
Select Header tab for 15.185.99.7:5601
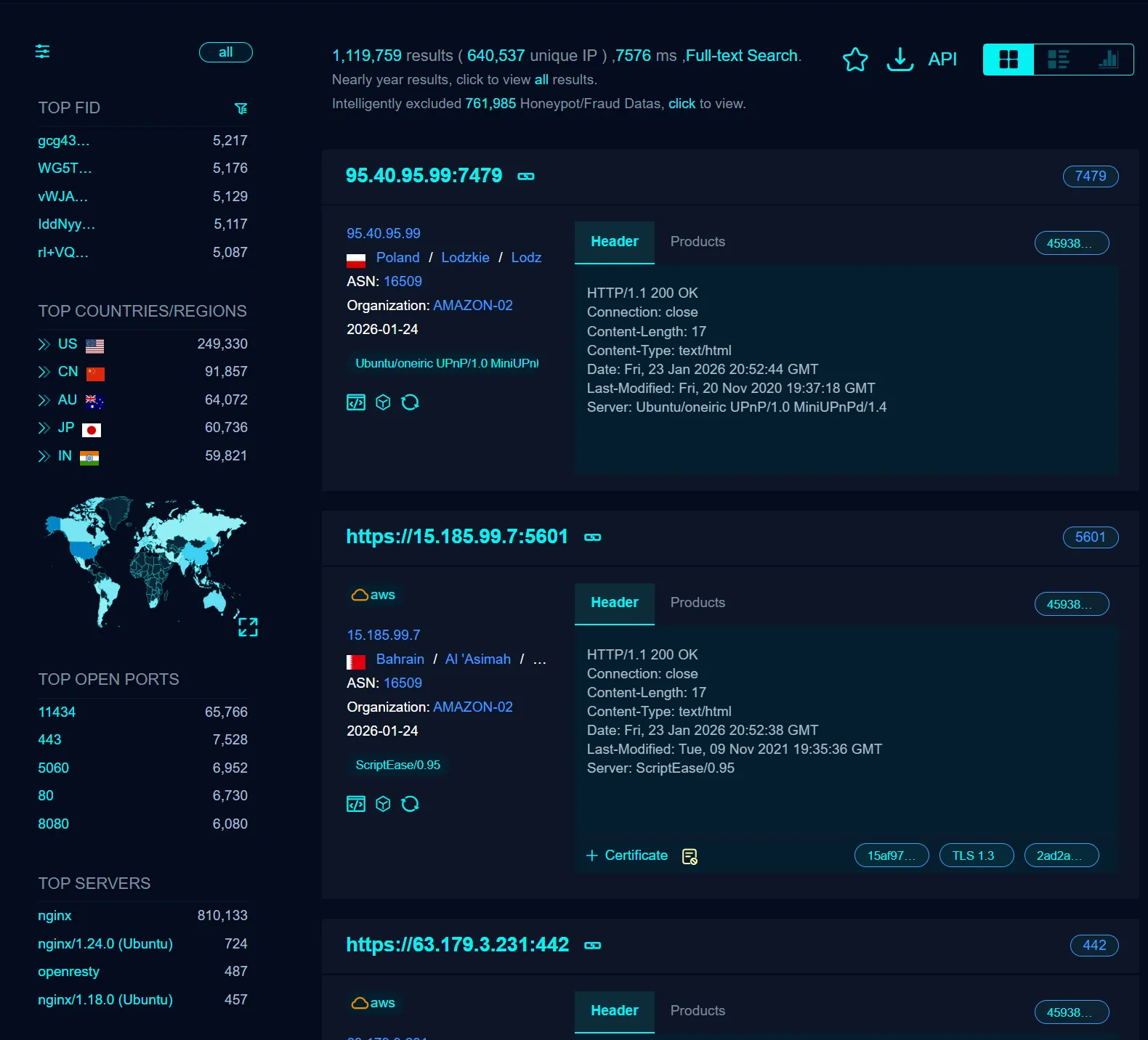[615, 603]
